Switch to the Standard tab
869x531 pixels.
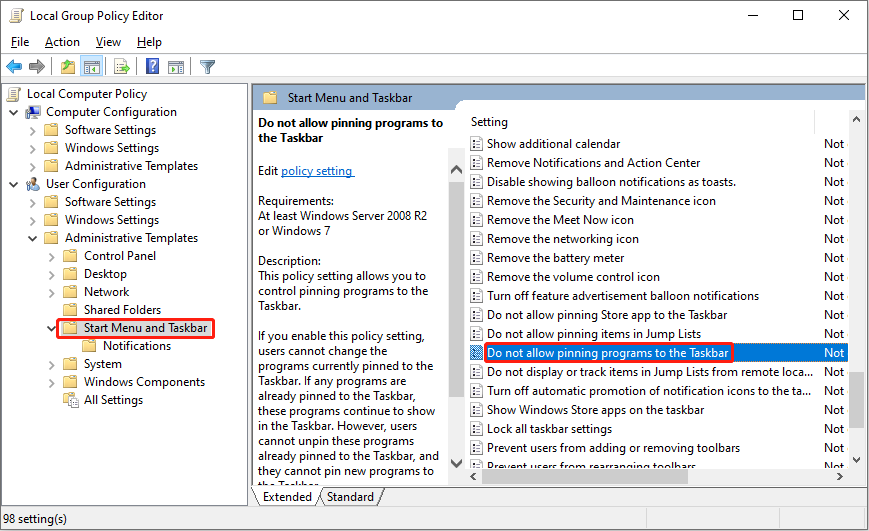(350, 497)
